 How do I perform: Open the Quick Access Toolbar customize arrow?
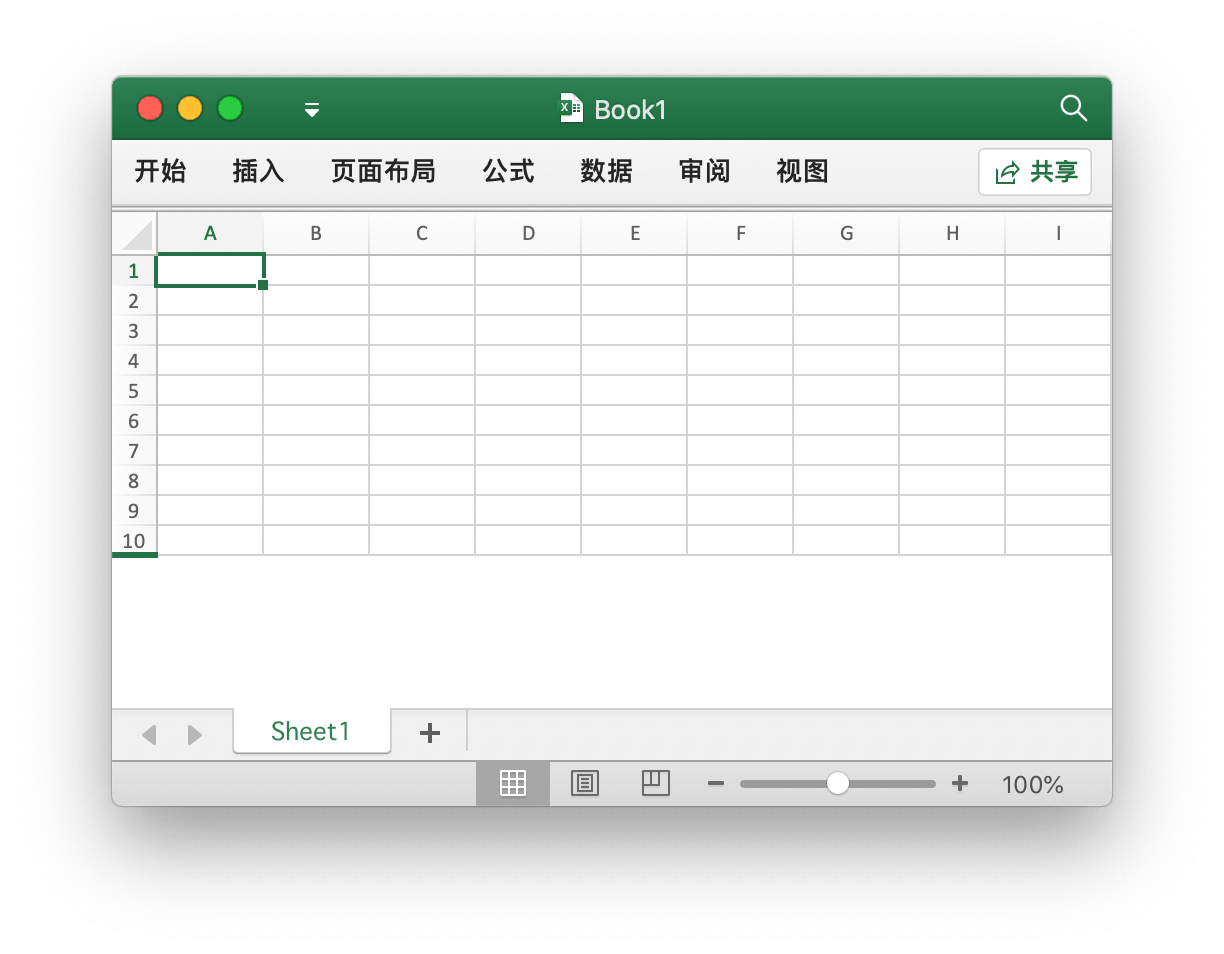click(312, 109)
